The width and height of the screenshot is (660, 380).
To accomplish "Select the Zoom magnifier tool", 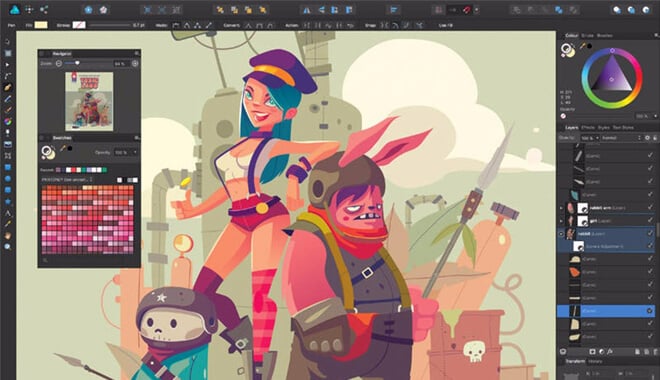I will point(8,247).
